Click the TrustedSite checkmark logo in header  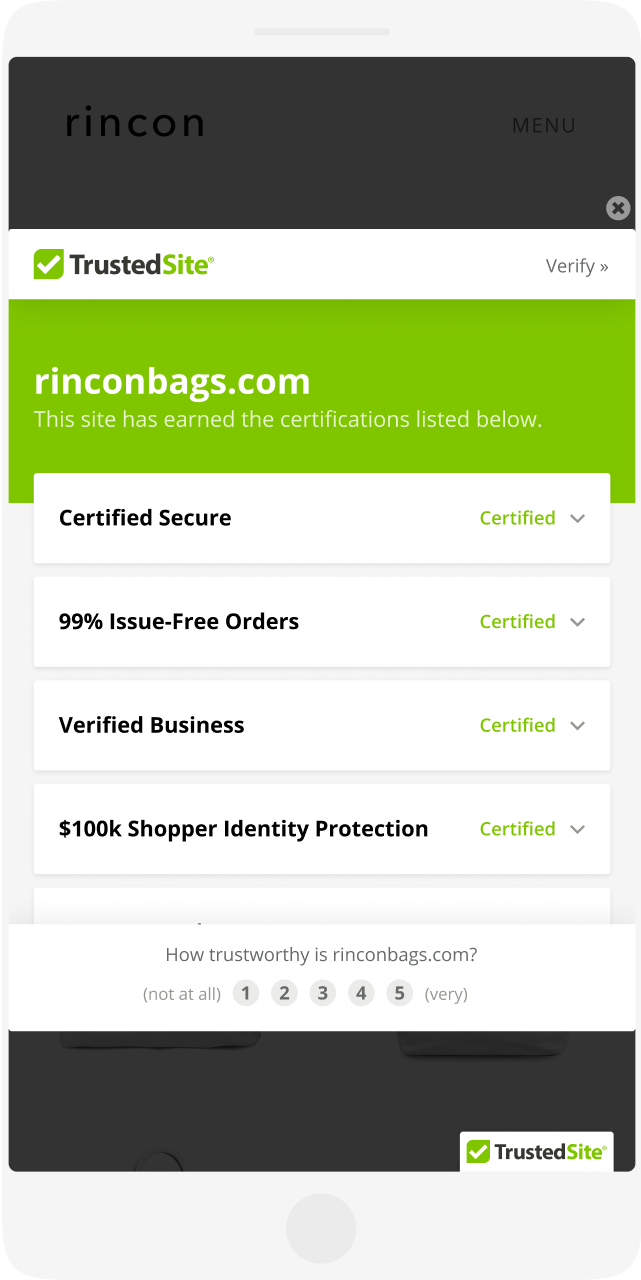click(x=124, y=265)
